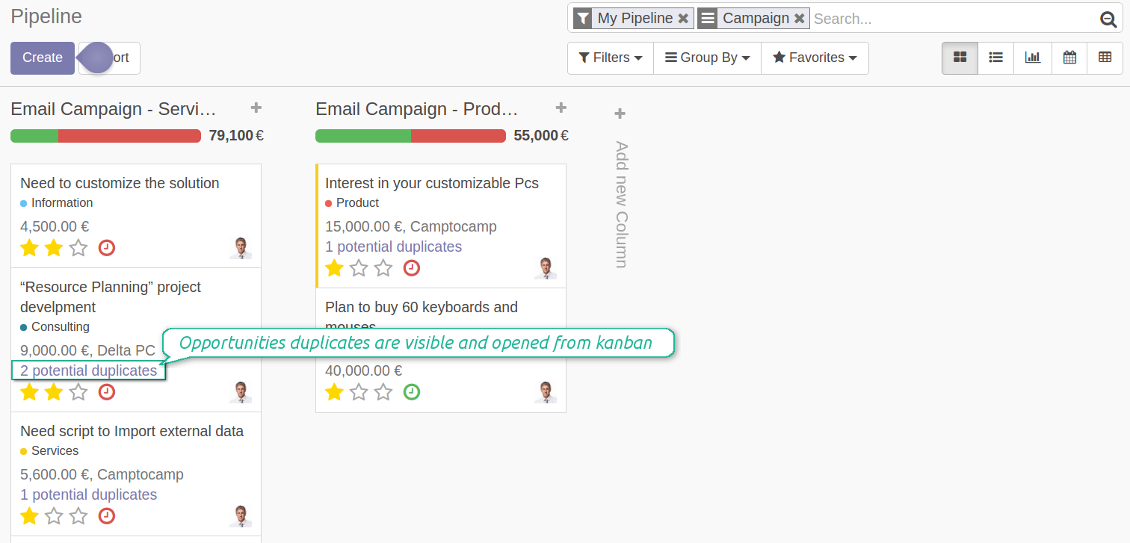Open the graph view icon
The image size is (1130, 543).
click(x=1032, y=58)
